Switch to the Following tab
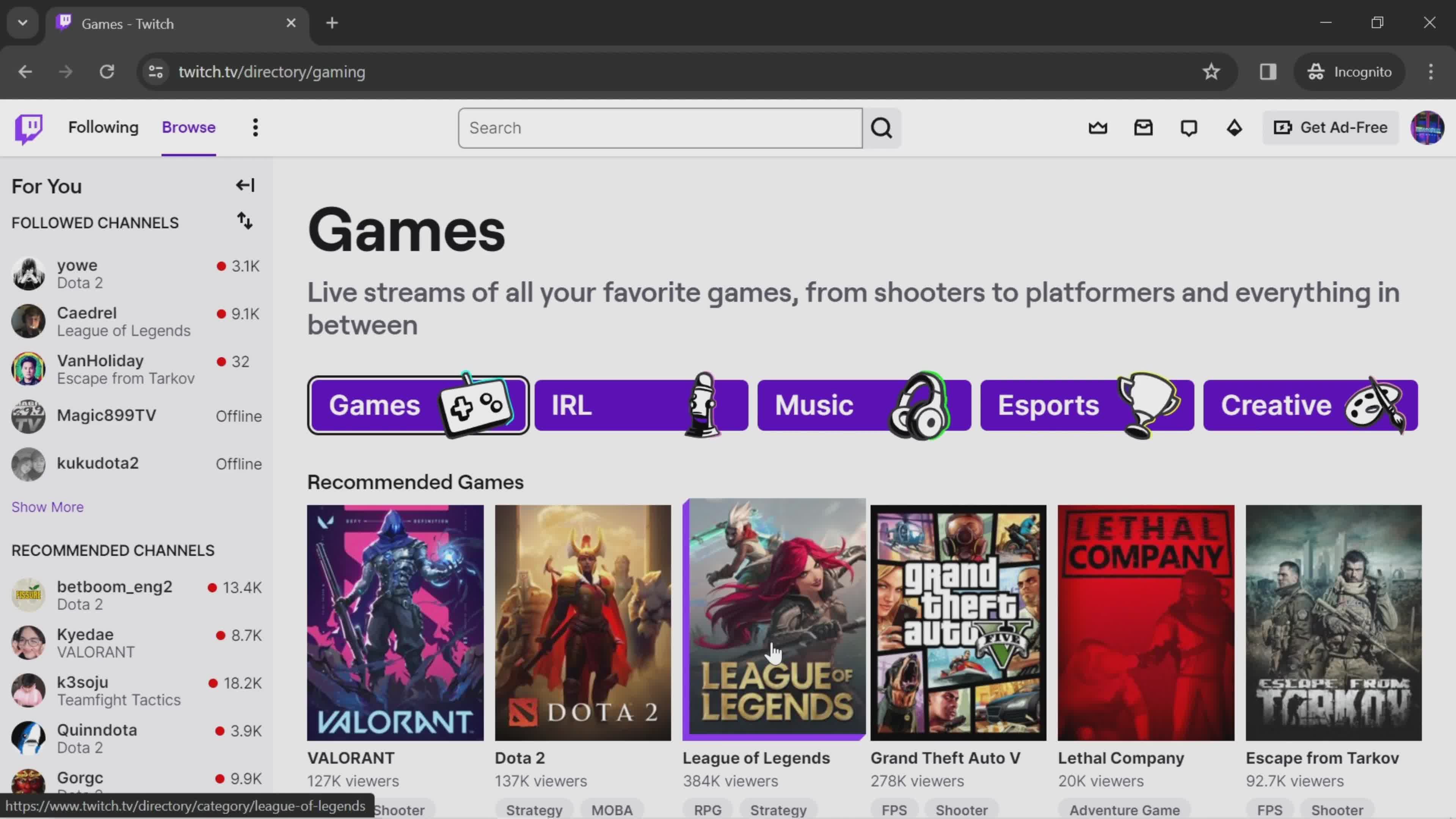 click(x=104, y=128)
